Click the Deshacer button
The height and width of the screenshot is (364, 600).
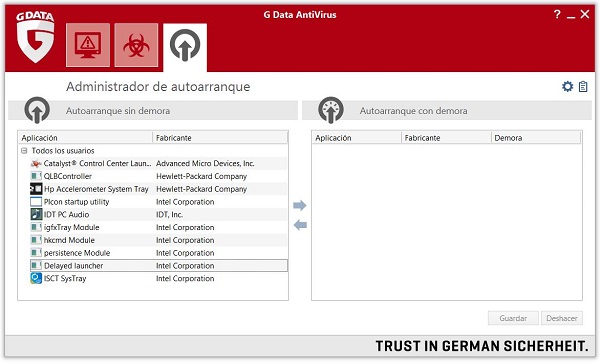562,318
